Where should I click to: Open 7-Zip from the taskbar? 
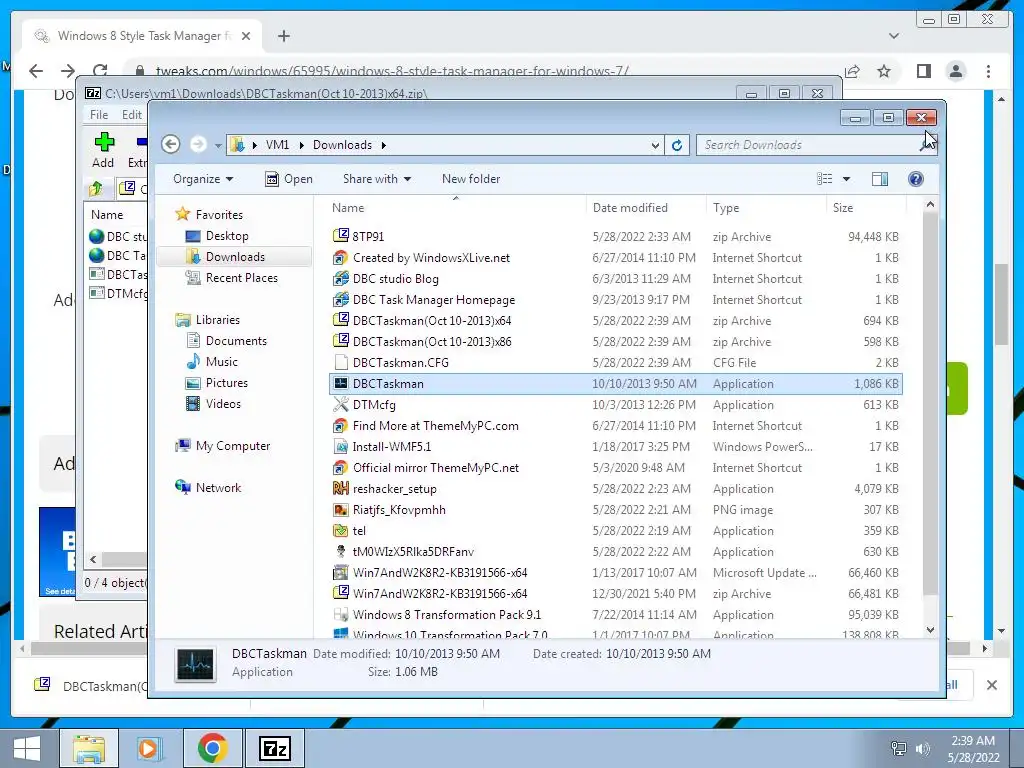274,748
